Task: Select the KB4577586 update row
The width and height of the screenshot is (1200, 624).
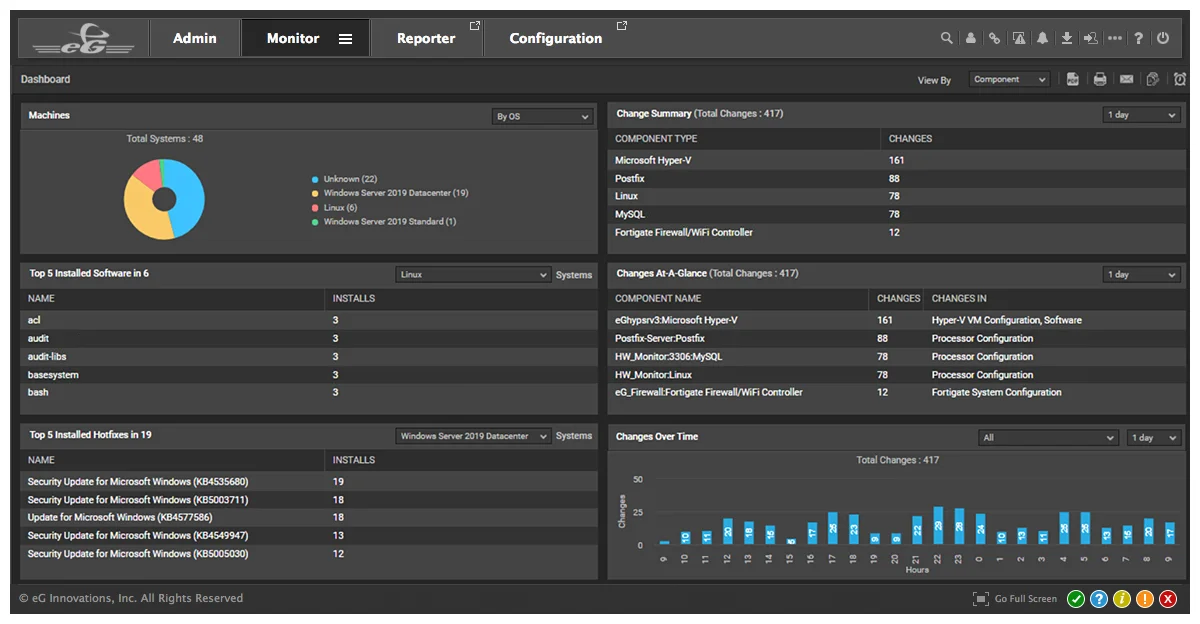Action: click(x=309, y=517)
